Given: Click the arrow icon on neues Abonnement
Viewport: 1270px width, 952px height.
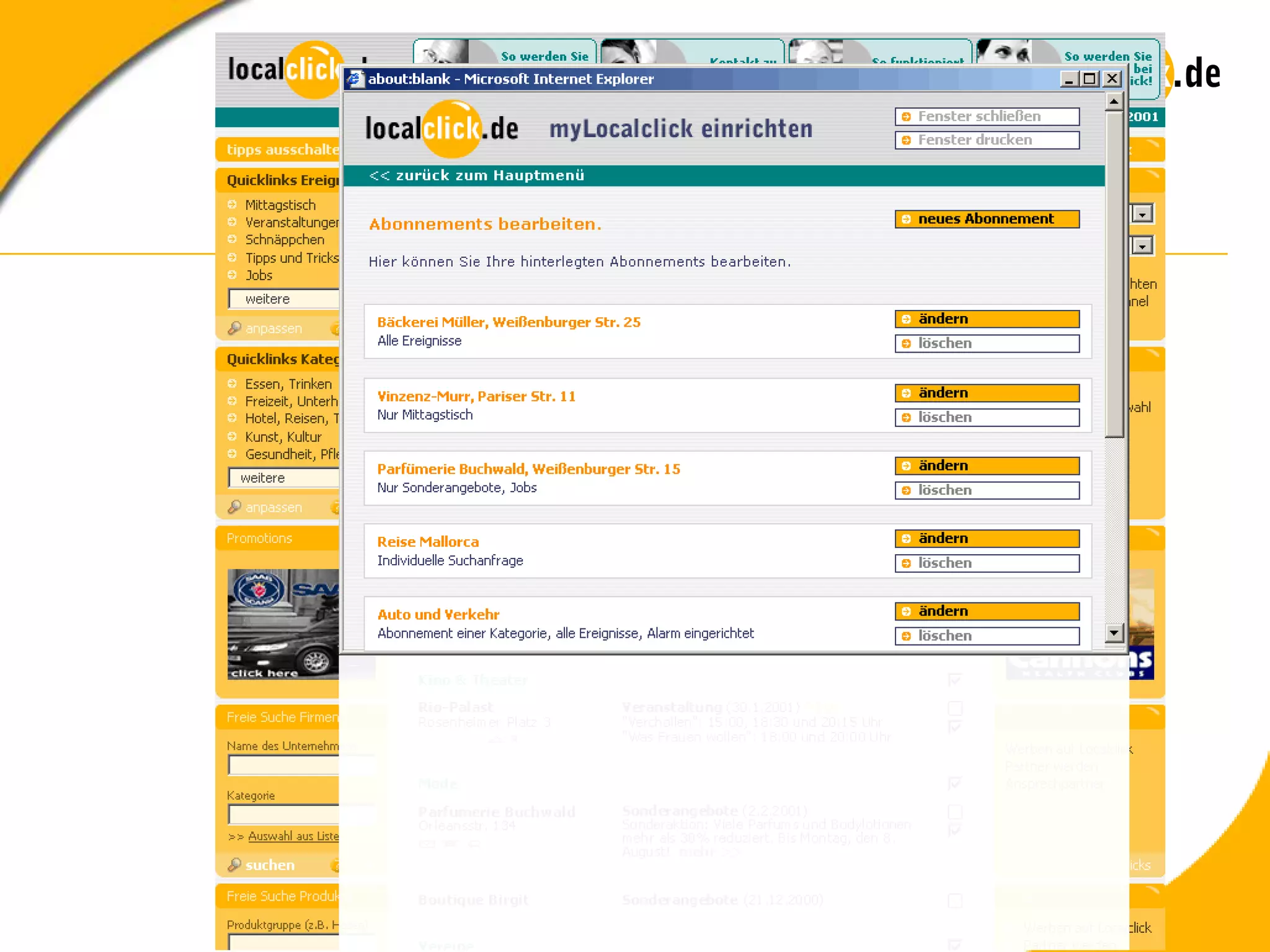Looking at the screenshot, I should [906, 219].
